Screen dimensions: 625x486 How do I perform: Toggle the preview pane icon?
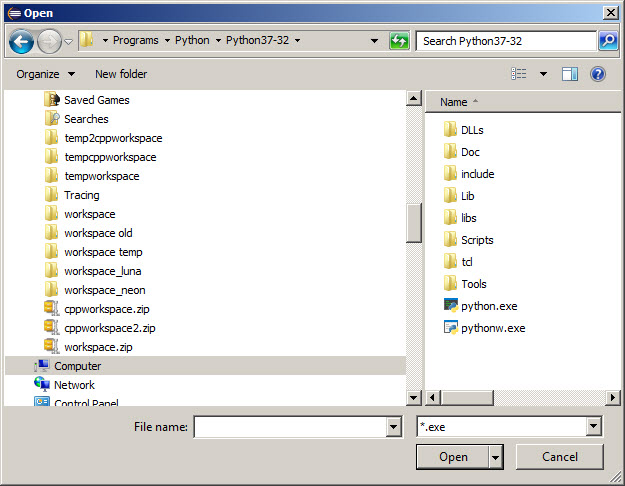point(570,74)
